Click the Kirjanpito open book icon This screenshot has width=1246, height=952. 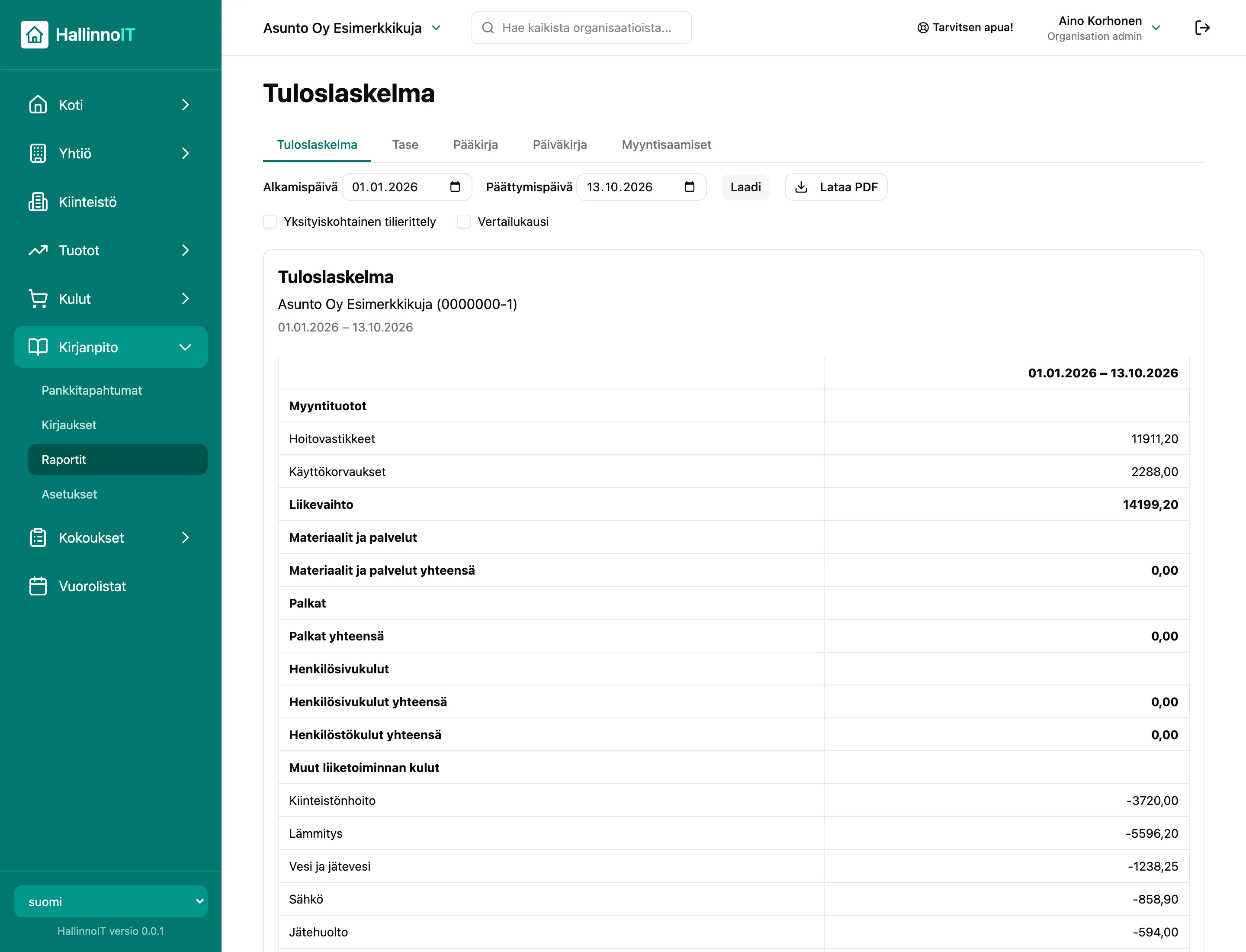38,347
